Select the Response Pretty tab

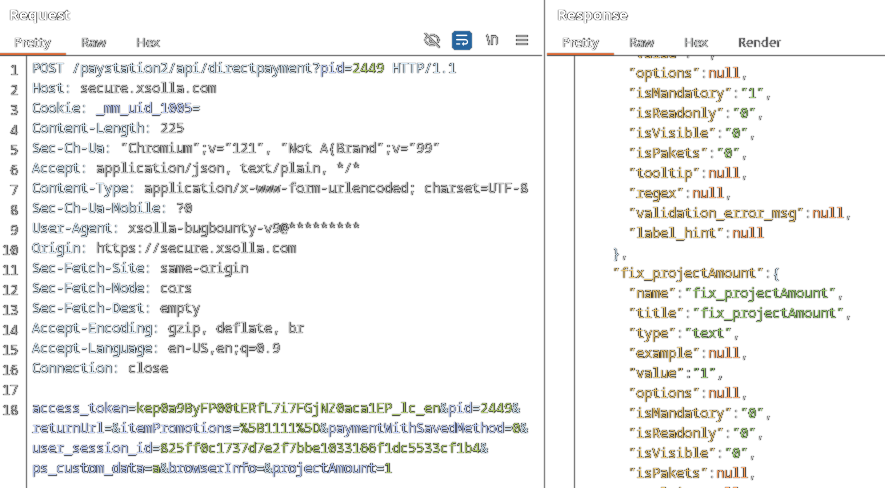(x=580, y=43)
